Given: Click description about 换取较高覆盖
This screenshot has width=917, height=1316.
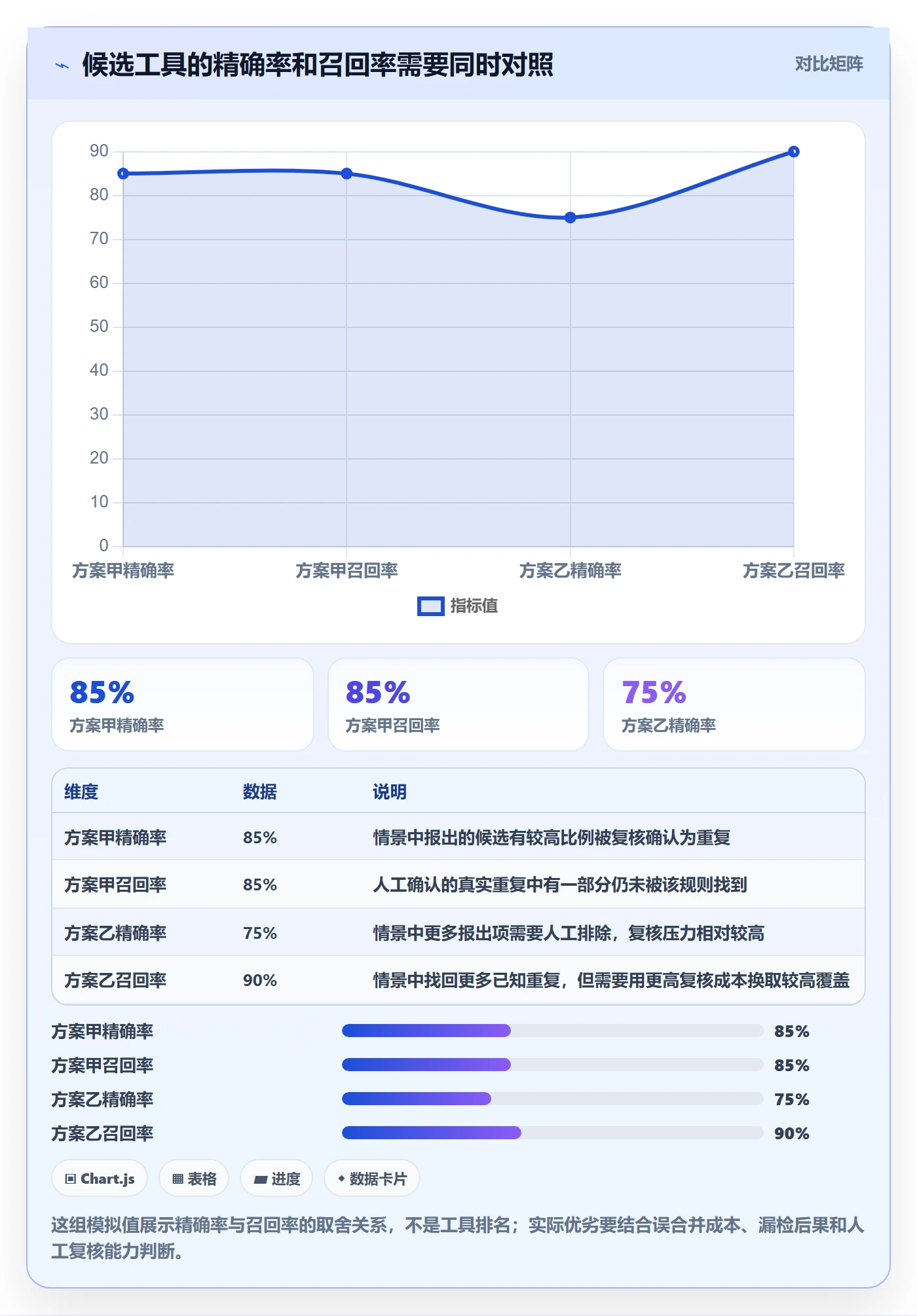Looking at the screenshot, I should pyautogui.click(x=611, y=981).
